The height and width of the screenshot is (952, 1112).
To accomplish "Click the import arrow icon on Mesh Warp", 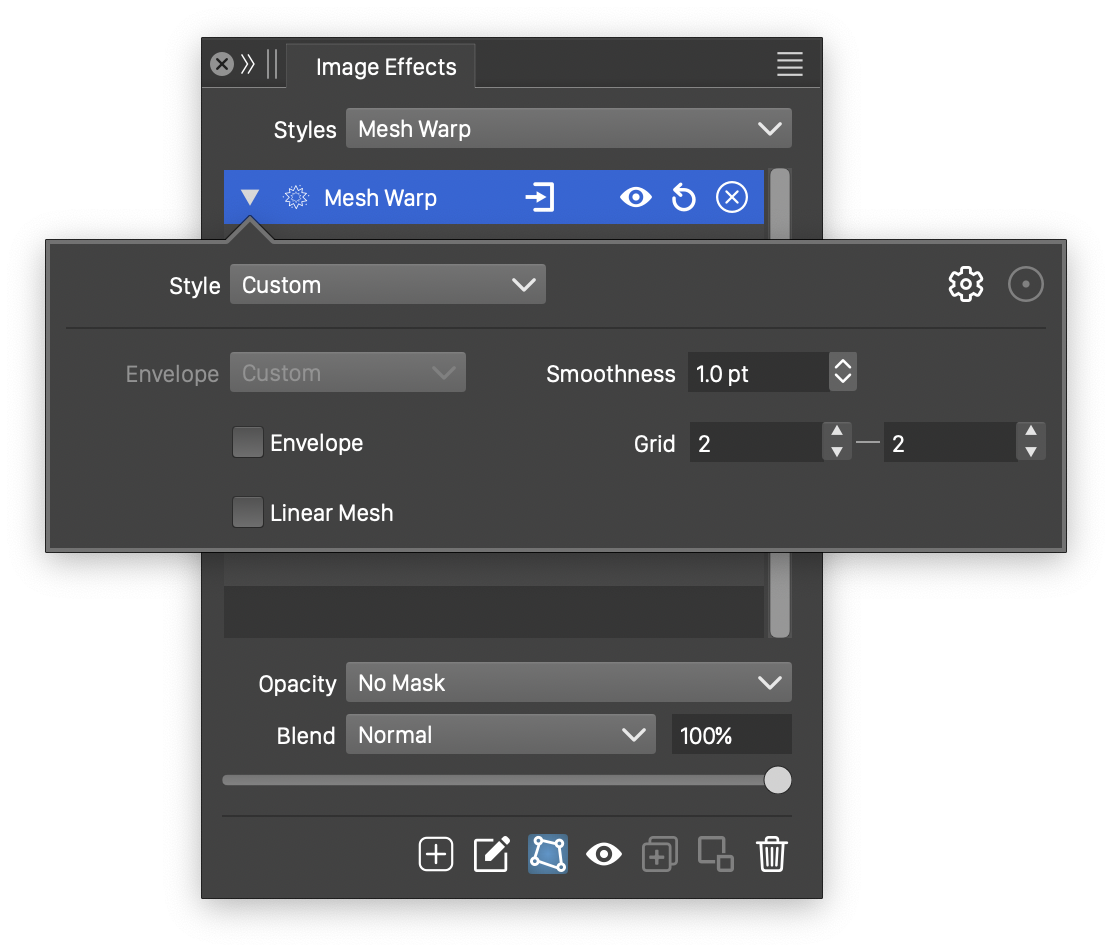I will (x=540, y=198).
